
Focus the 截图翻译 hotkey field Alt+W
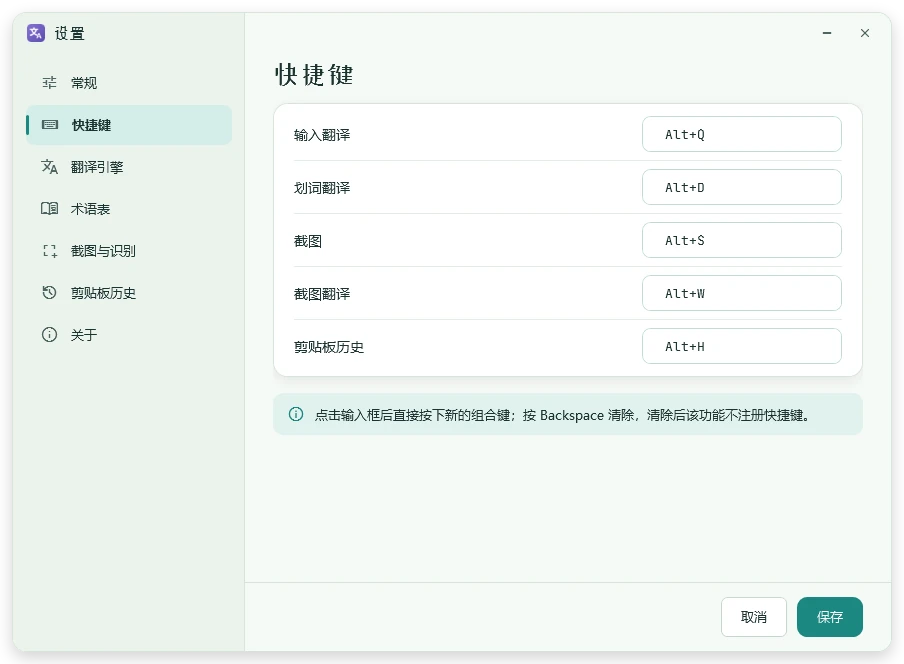(741, 293)
